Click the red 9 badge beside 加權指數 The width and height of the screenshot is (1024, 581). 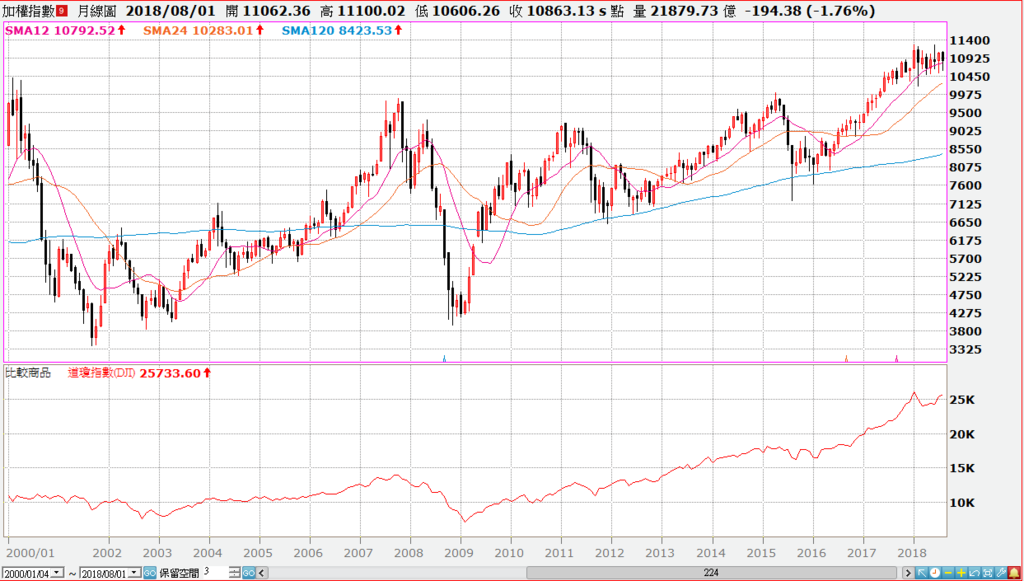61,10
